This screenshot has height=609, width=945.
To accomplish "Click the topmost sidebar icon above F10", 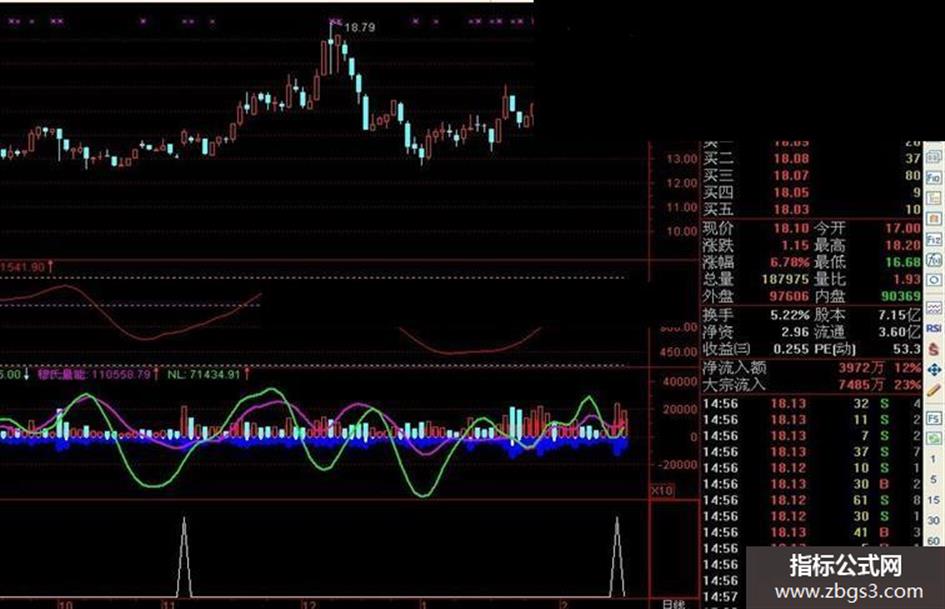I will pos(934,157).
